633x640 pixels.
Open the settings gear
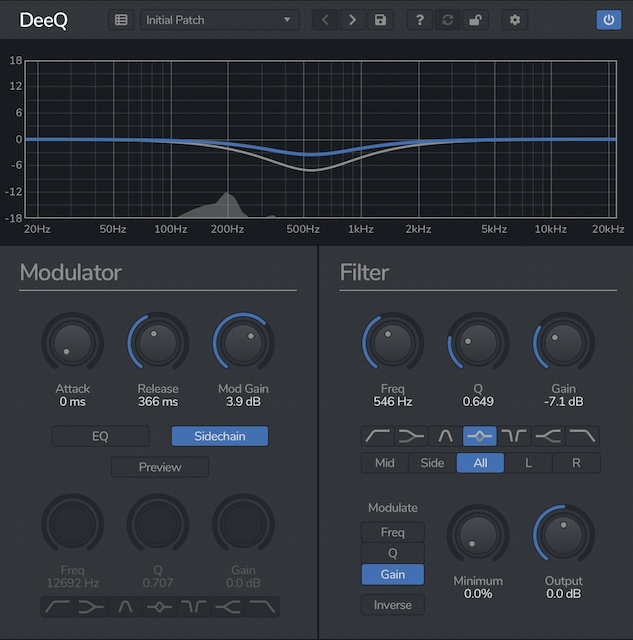[x=515, y=20]
